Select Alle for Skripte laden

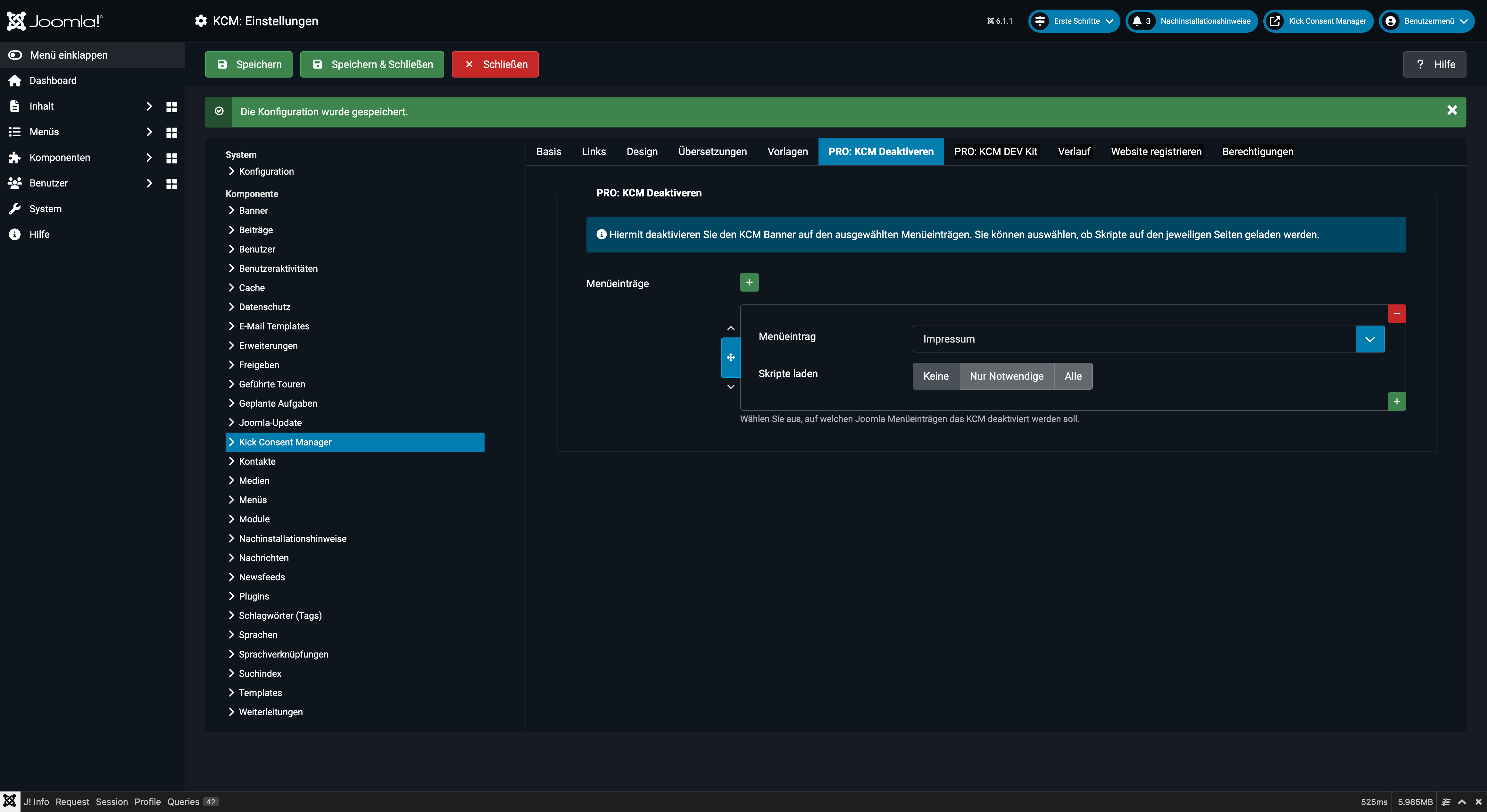click(1073, 376)
